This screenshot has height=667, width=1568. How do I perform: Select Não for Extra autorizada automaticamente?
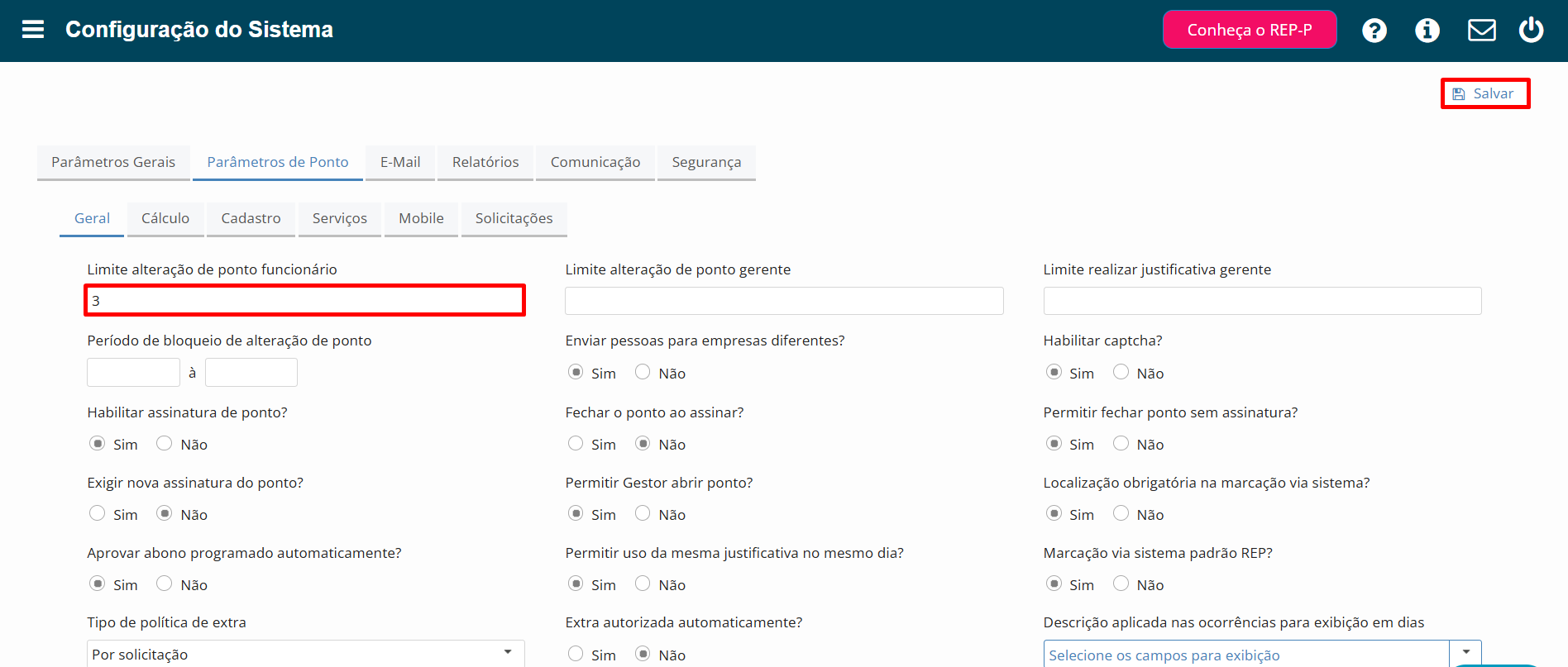tap(643, 654)
